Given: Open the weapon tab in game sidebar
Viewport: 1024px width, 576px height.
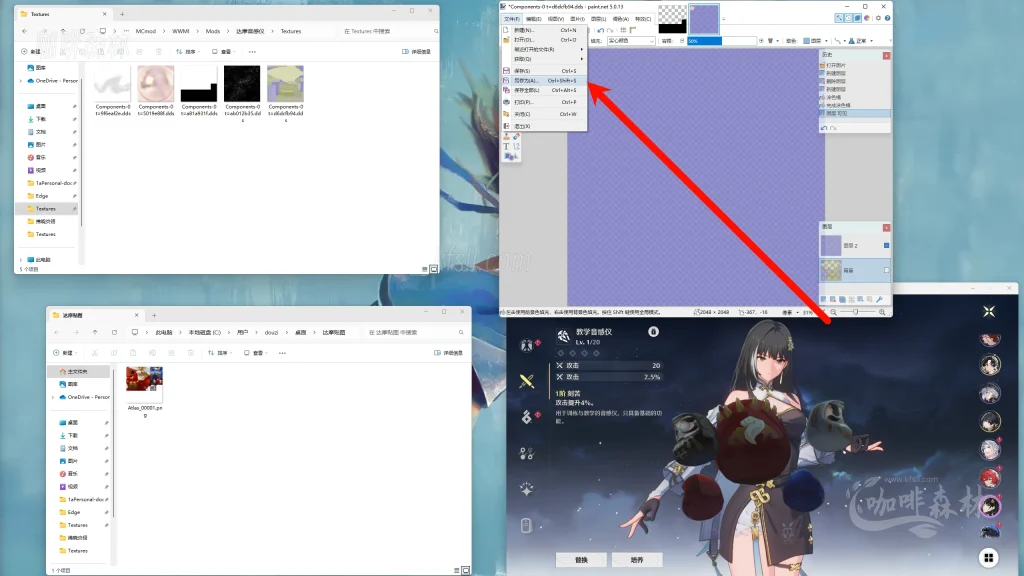Looking at the screenshot, I should point(527,380).
